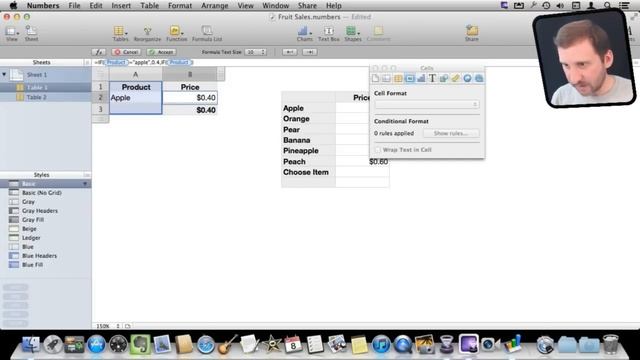640x360 pixels.
Task: Open QuickTime inspector tab
Action: click(478, 78)
